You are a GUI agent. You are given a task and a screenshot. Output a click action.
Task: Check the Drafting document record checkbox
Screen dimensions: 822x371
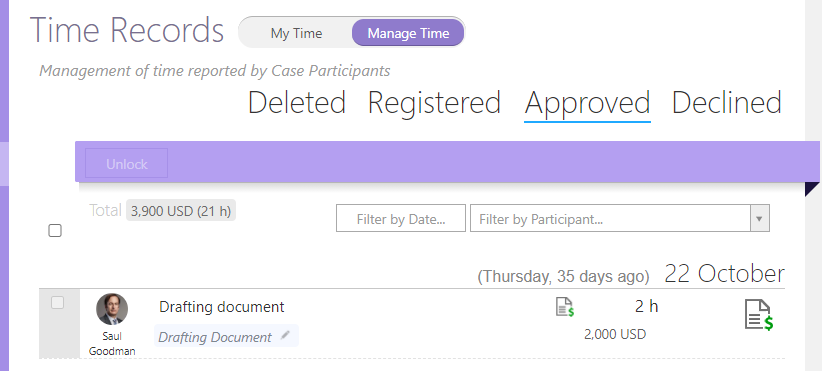[x=57, y=302]
